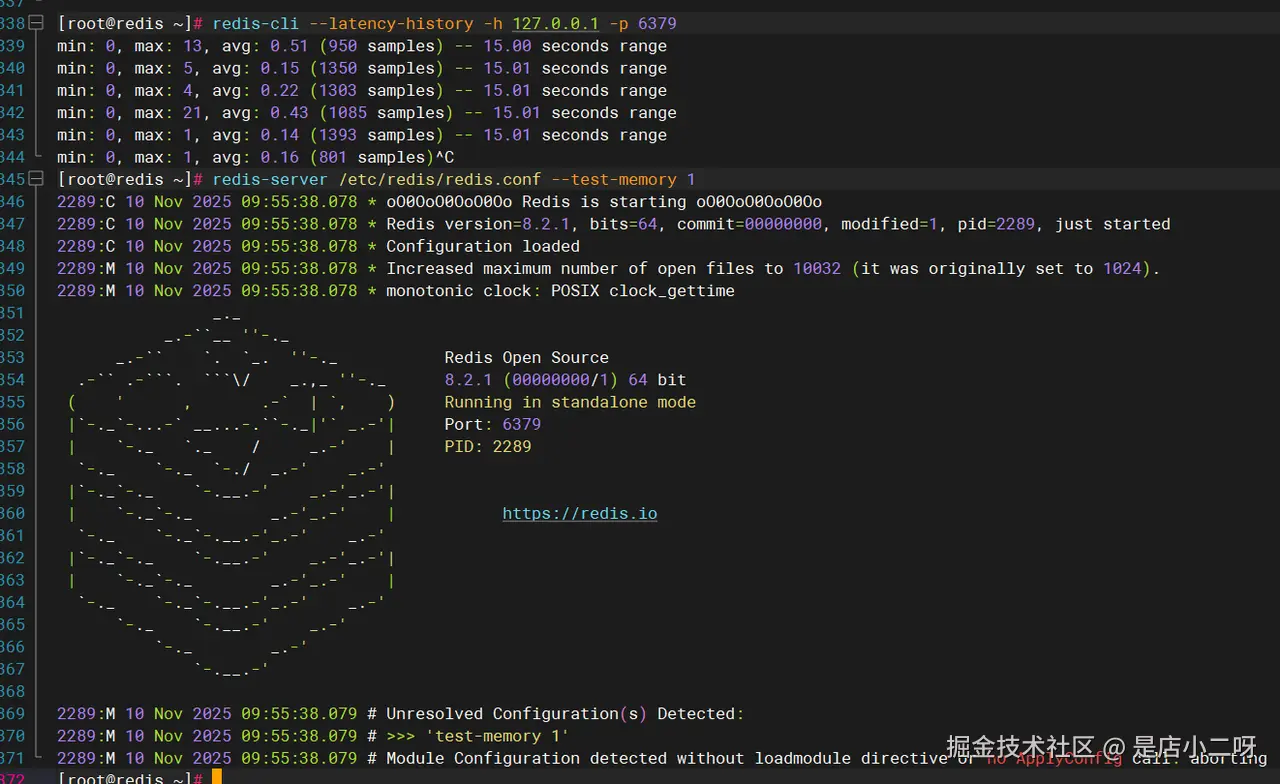Select line number 346 in the gutter
The image size is (1280, 784).
[12, 201]
